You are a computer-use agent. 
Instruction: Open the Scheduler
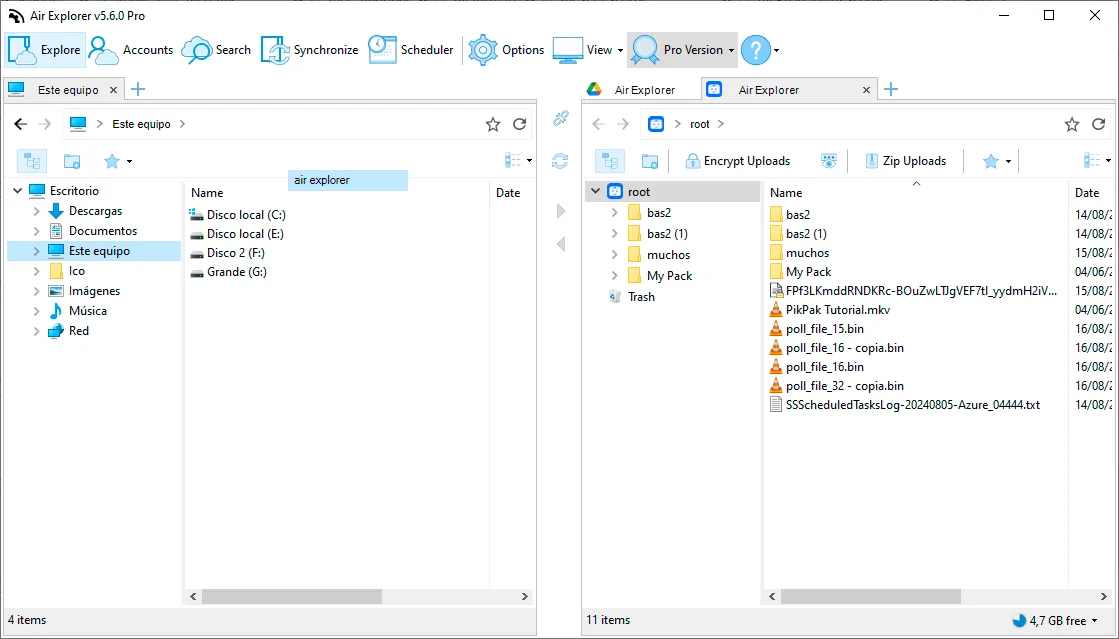[x=411, y=50]
